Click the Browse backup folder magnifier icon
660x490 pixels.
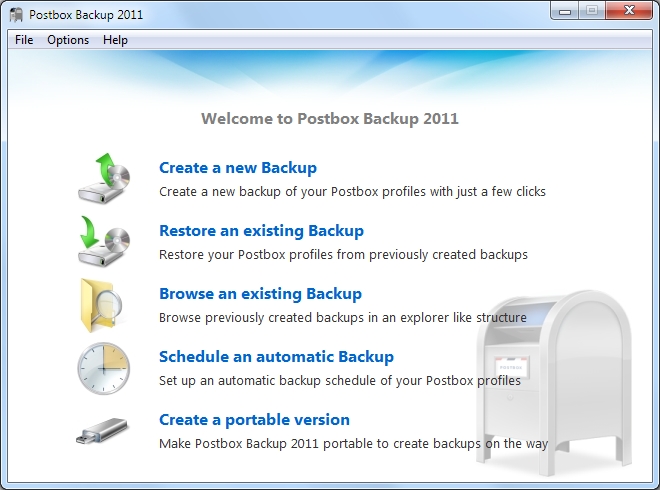click(102, 305)
